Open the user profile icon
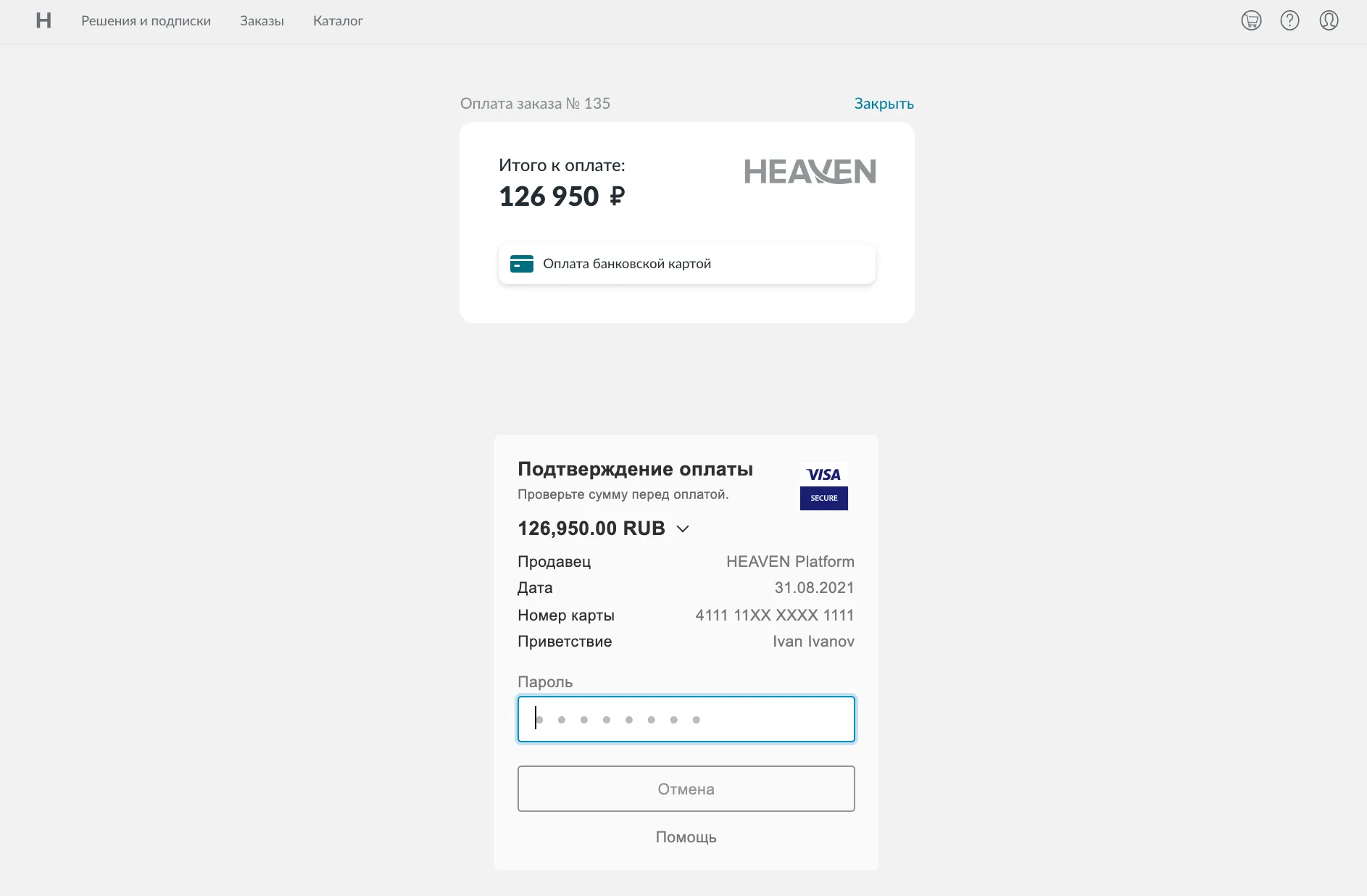This screenshot has width=1367, height=896. [x=1329, y=20]
